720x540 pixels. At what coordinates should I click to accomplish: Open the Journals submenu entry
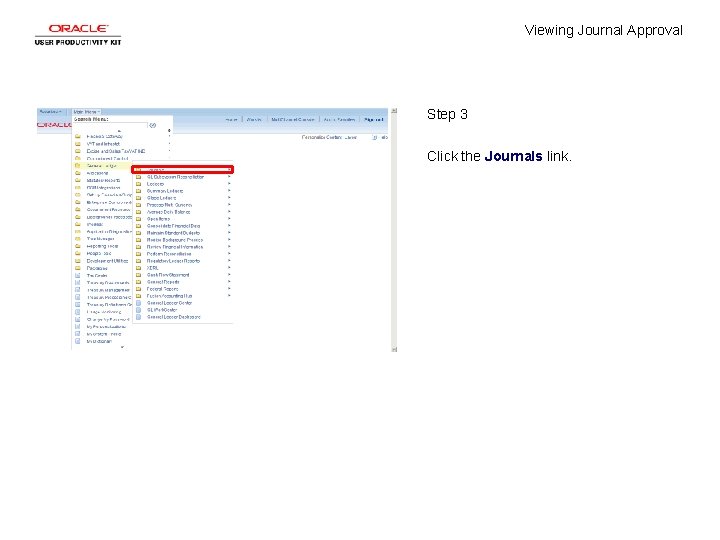(x=183, y=170)
